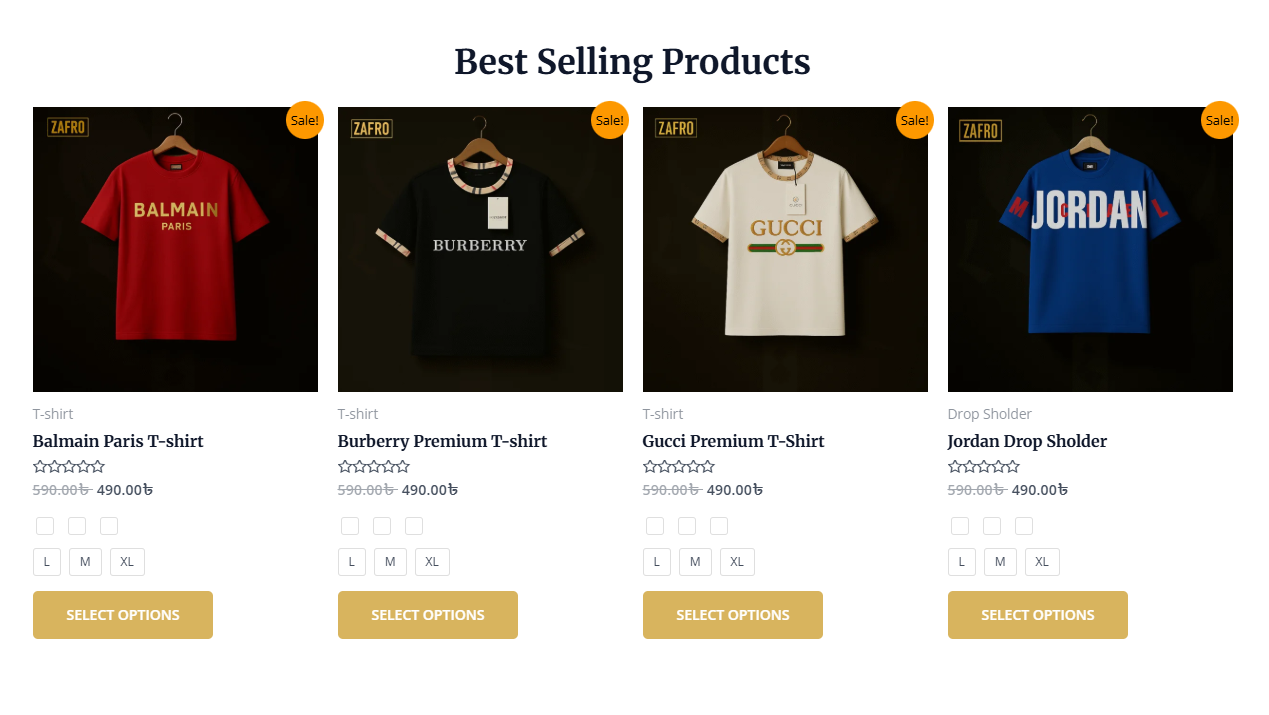Select size L for Balmain Paris T-shirt
This screenshot has width=1269, height=715.
pos(47,562)
